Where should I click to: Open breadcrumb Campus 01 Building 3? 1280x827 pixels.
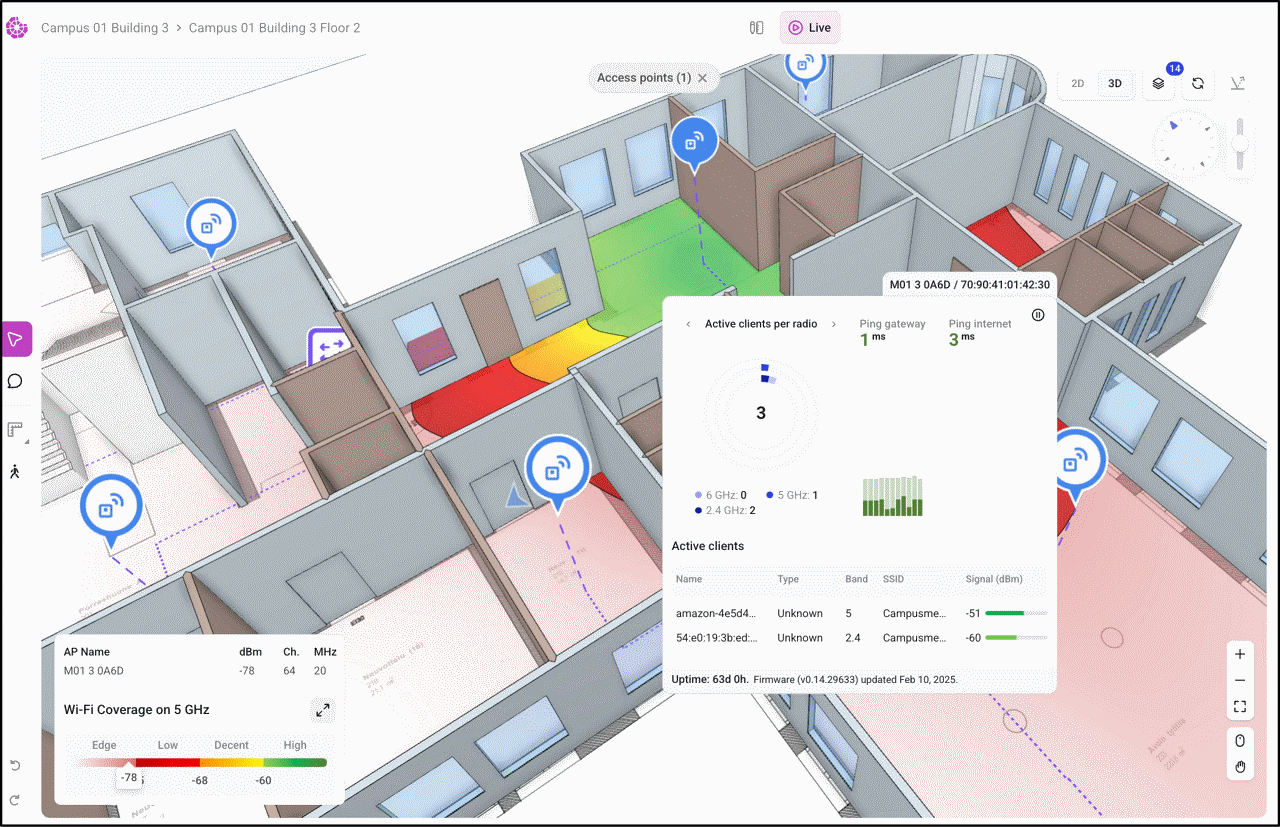pyautogui.click(x=105, y=28)
